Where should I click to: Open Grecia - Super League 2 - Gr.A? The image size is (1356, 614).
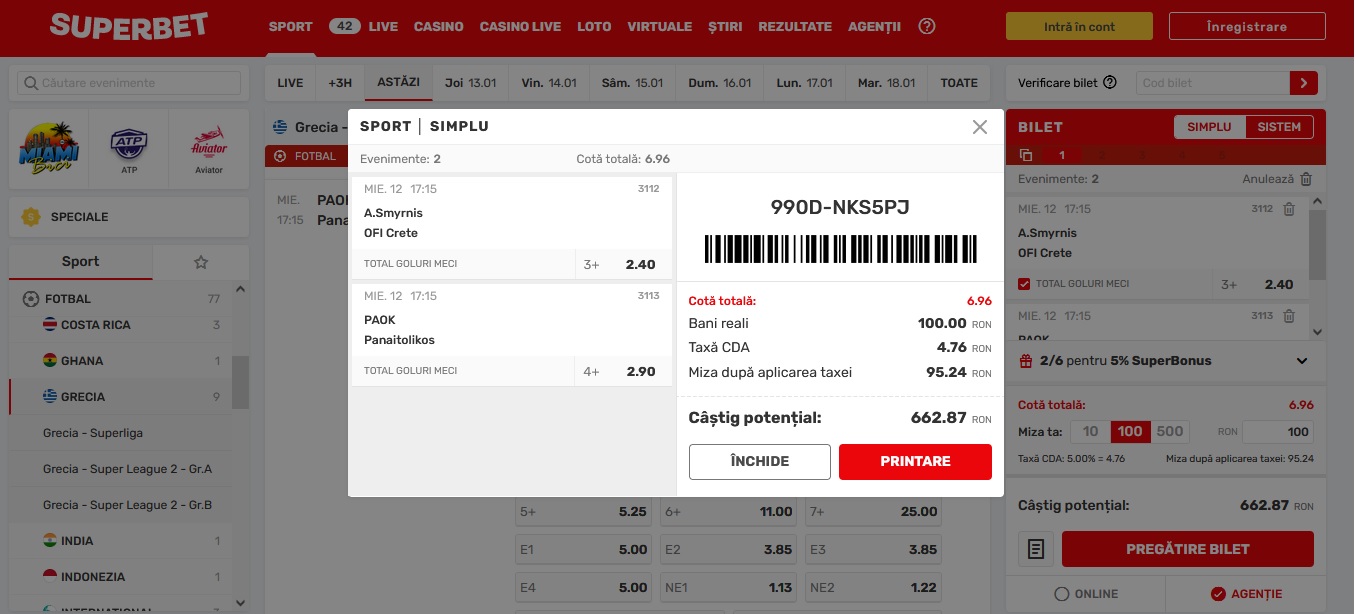(120, 469)
